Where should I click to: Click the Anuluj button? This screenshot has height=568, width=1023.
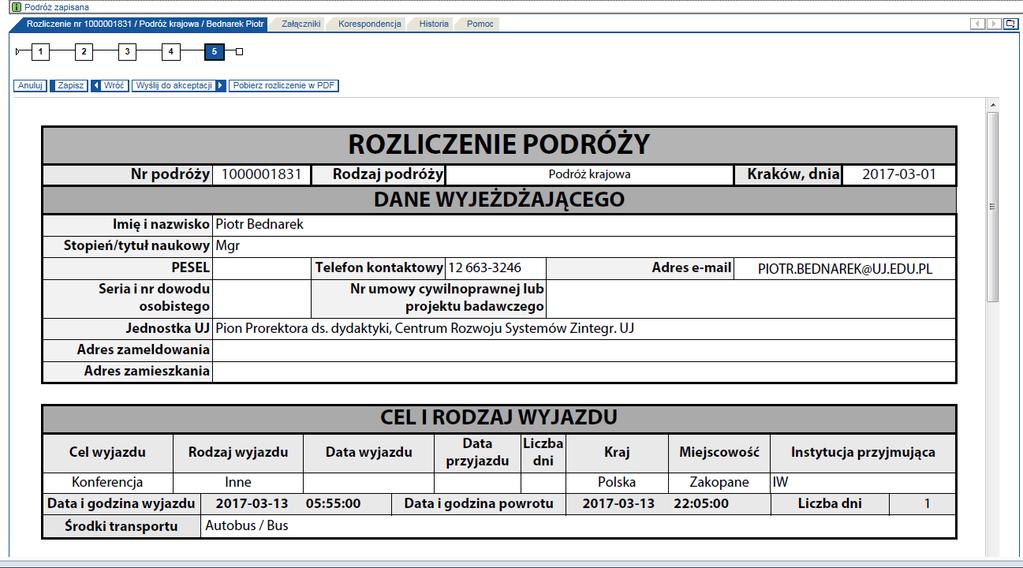(30, 85)
